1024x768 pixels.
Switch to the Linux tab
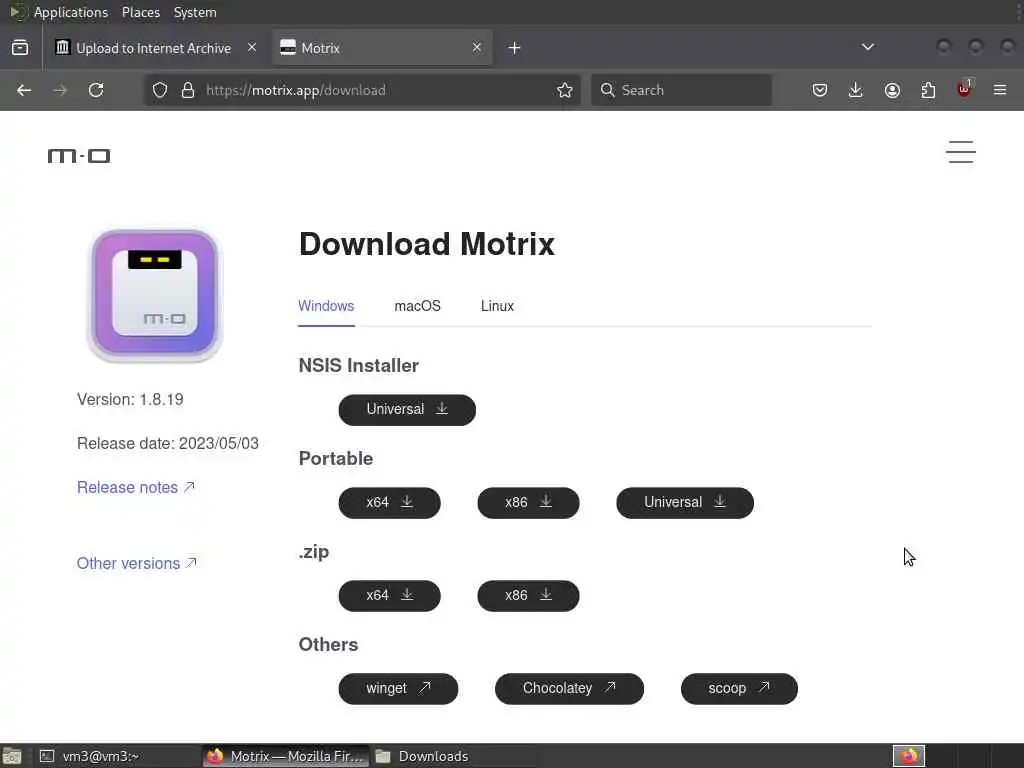click(497, 306)
